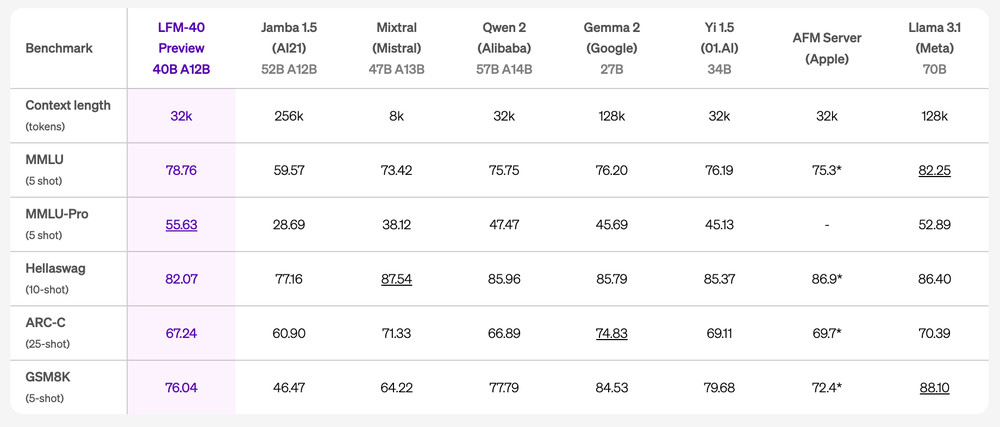Select the Llama 3.1 (Meta) header

[x=934, y=48]
